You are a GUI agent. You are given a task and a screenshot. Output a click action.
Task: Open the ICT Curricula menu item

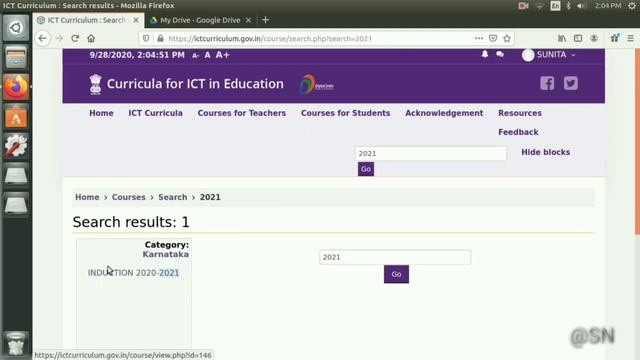[156, 113]
